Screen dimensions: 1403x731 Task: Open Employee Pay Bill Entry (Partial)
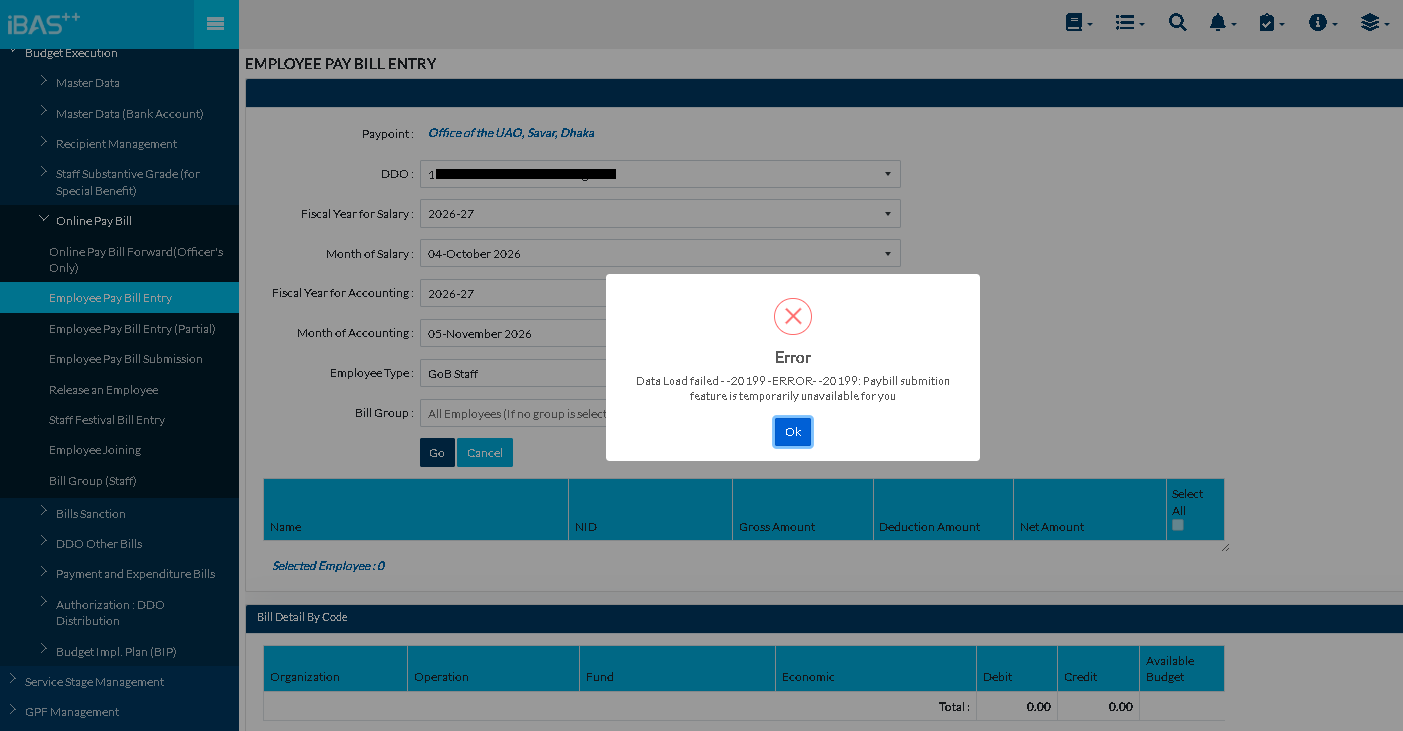(132, 329)
